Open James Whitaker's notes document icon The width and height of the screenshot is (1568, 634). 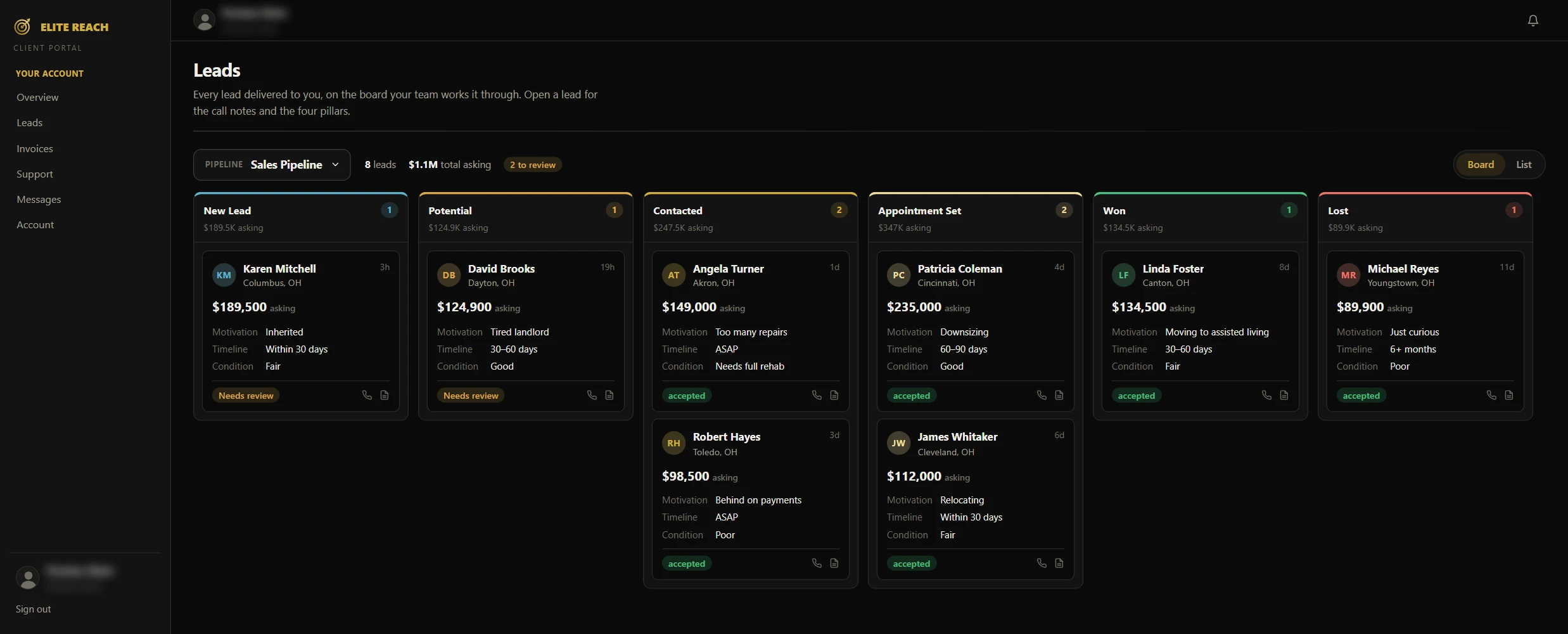pos(1059,563)
